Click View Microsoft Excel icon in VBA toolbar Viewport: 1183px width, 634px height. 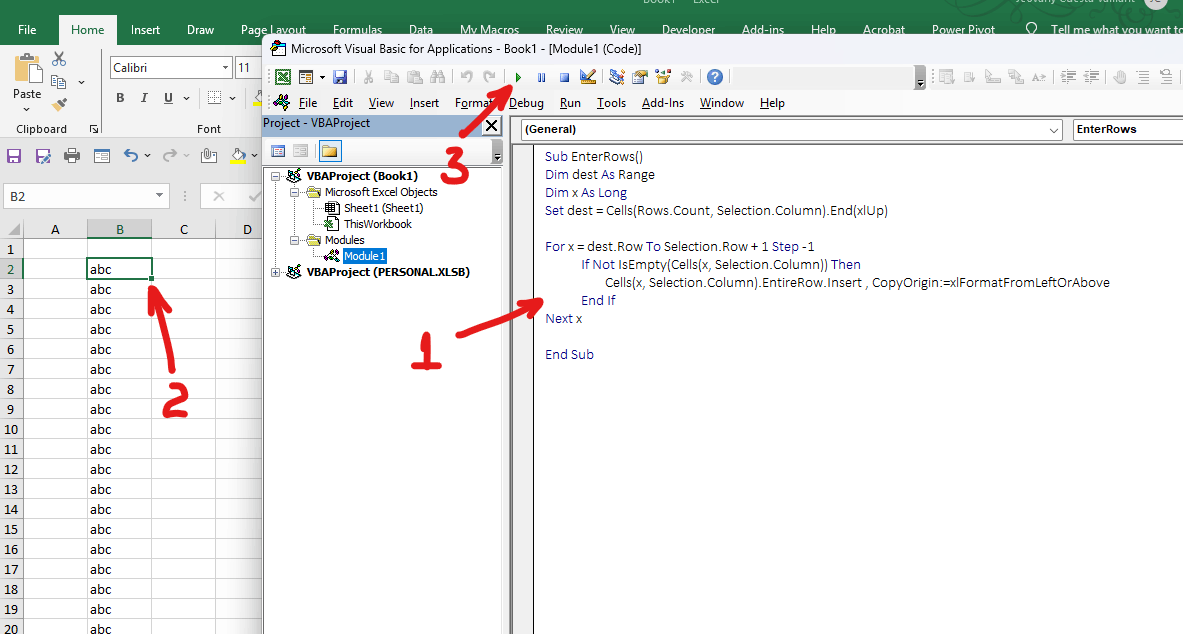[x=283, y=76]
